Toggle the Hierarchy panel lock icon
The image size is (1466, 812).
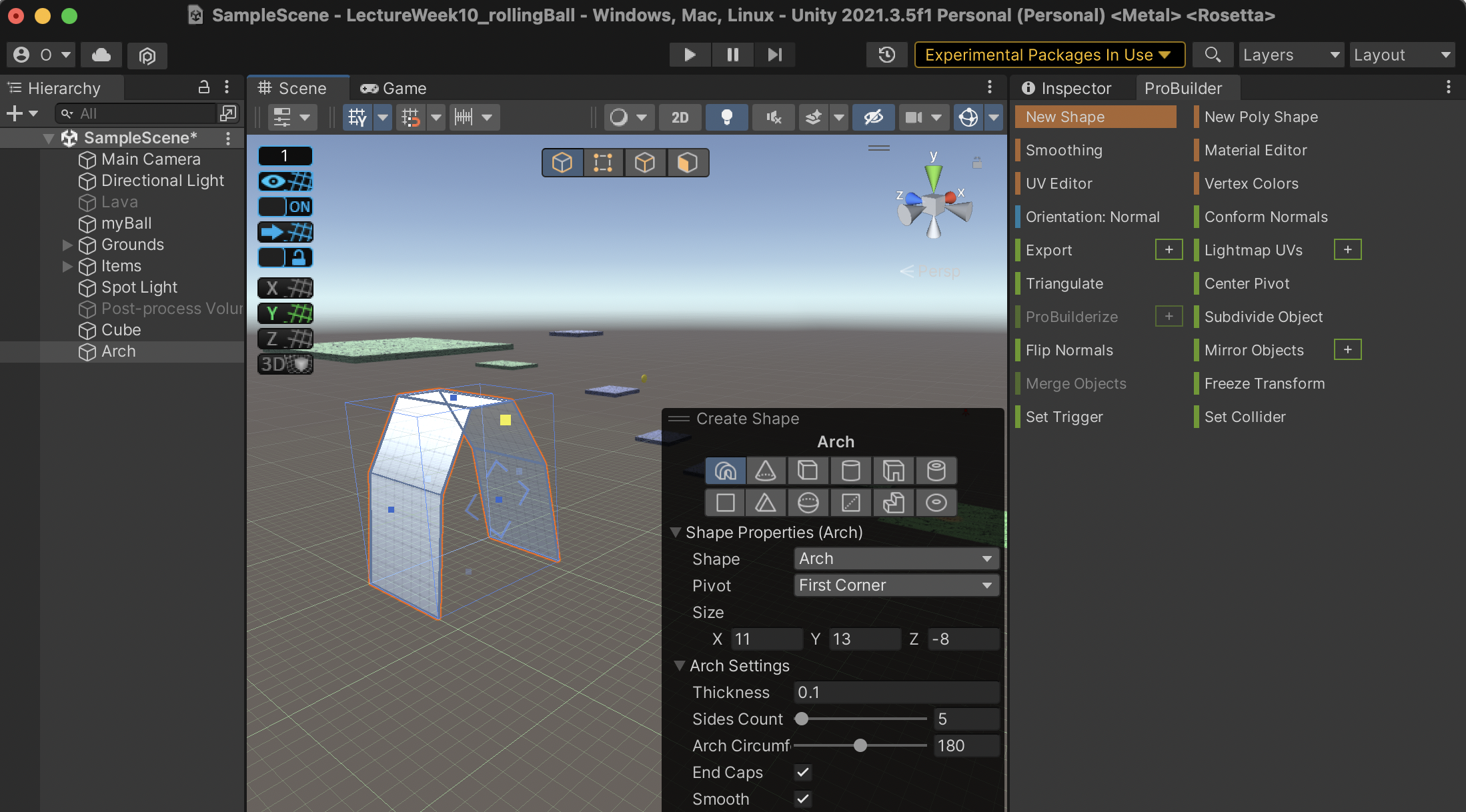(x=203, y=87)
